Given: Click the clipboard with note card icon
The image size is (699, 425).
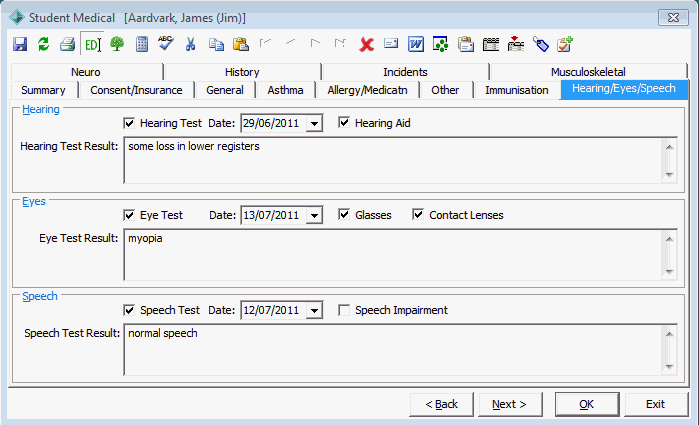Looking at the screenshot, I should coord(465,44).
